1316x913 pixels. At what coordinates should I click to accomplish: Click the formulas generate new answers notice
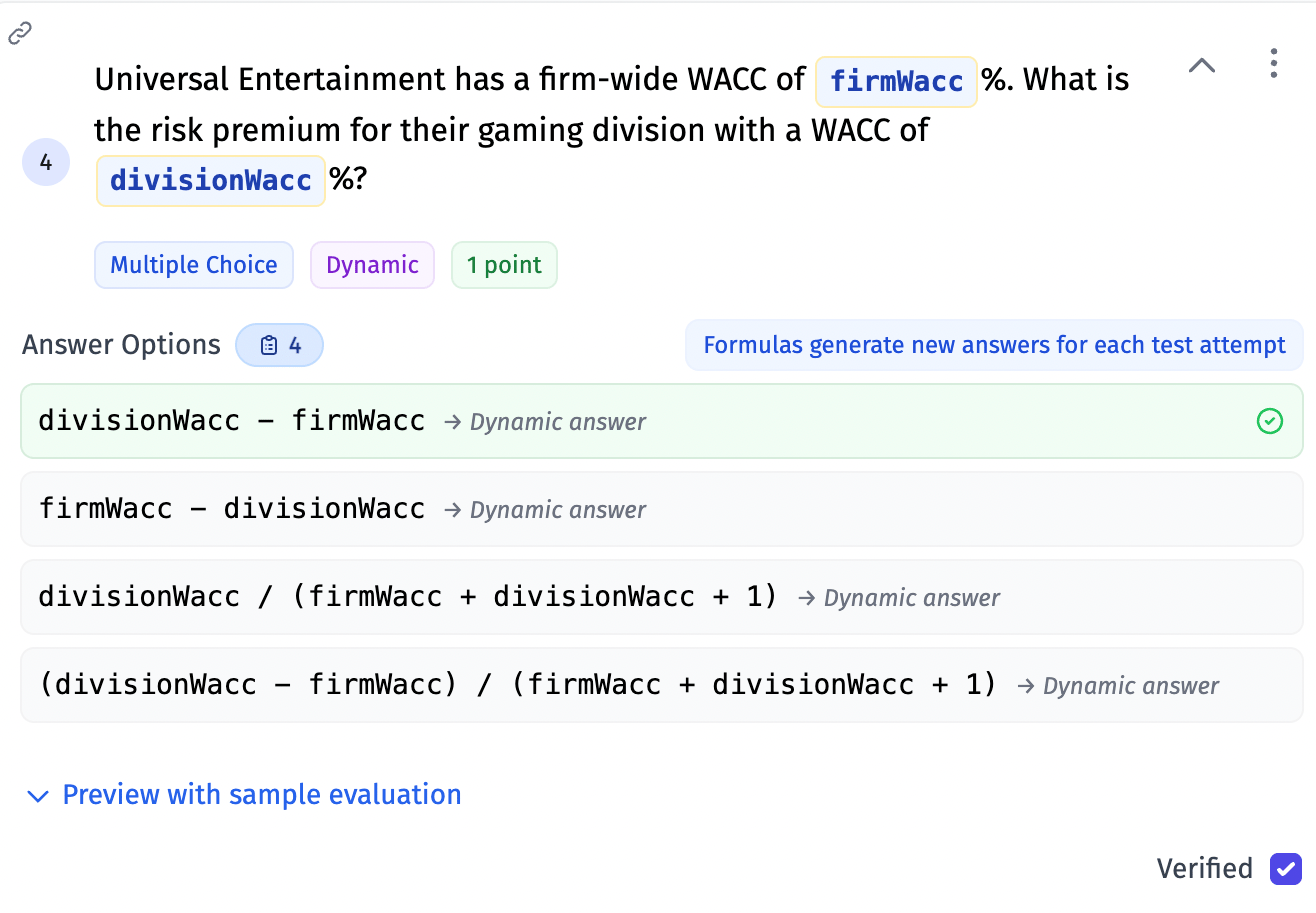(x=994, y=345)
